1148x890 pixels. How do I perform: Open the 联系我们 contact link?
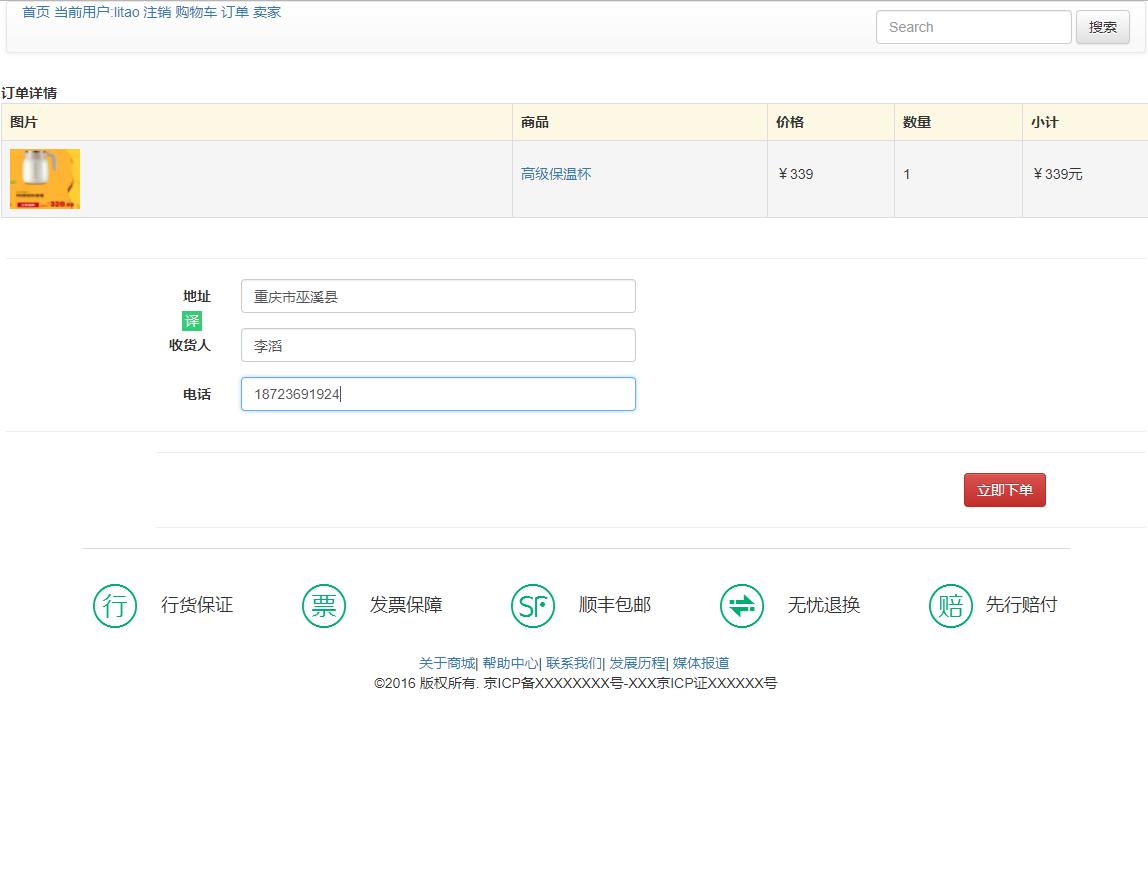point(573,663)
